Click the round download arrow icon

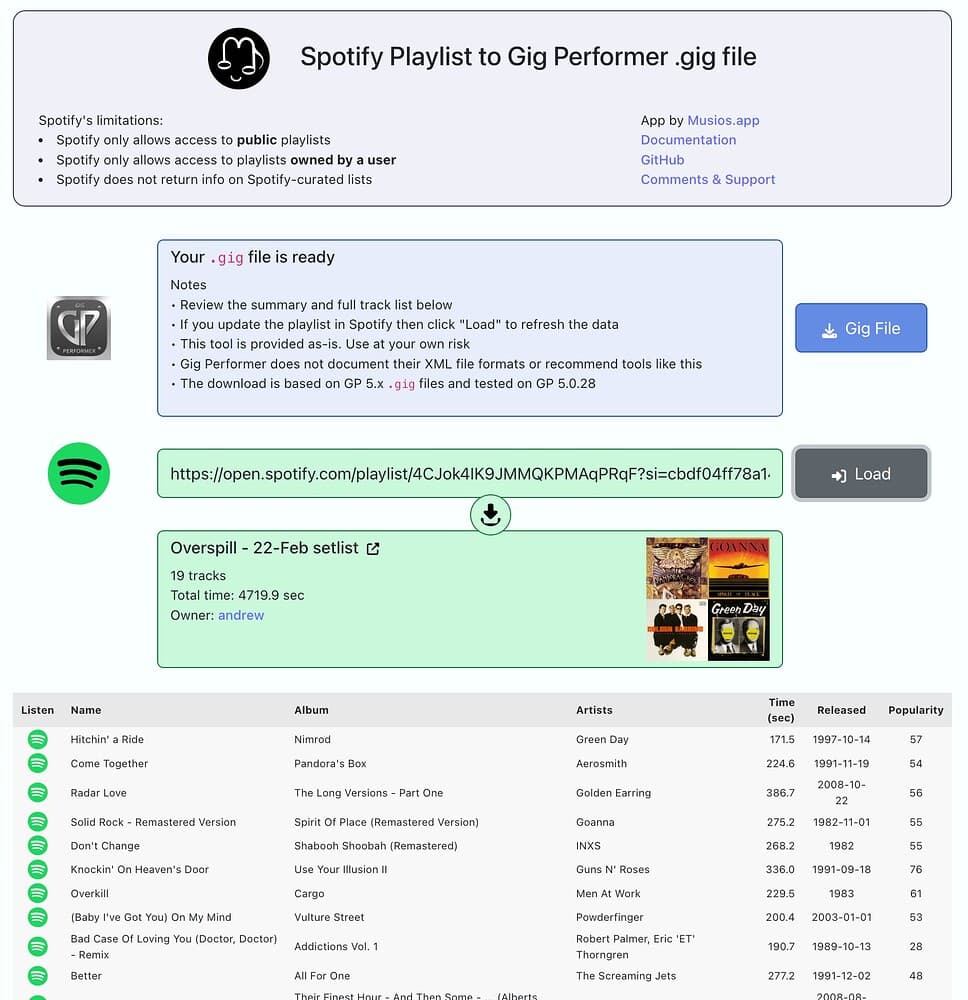coord(490,514)
